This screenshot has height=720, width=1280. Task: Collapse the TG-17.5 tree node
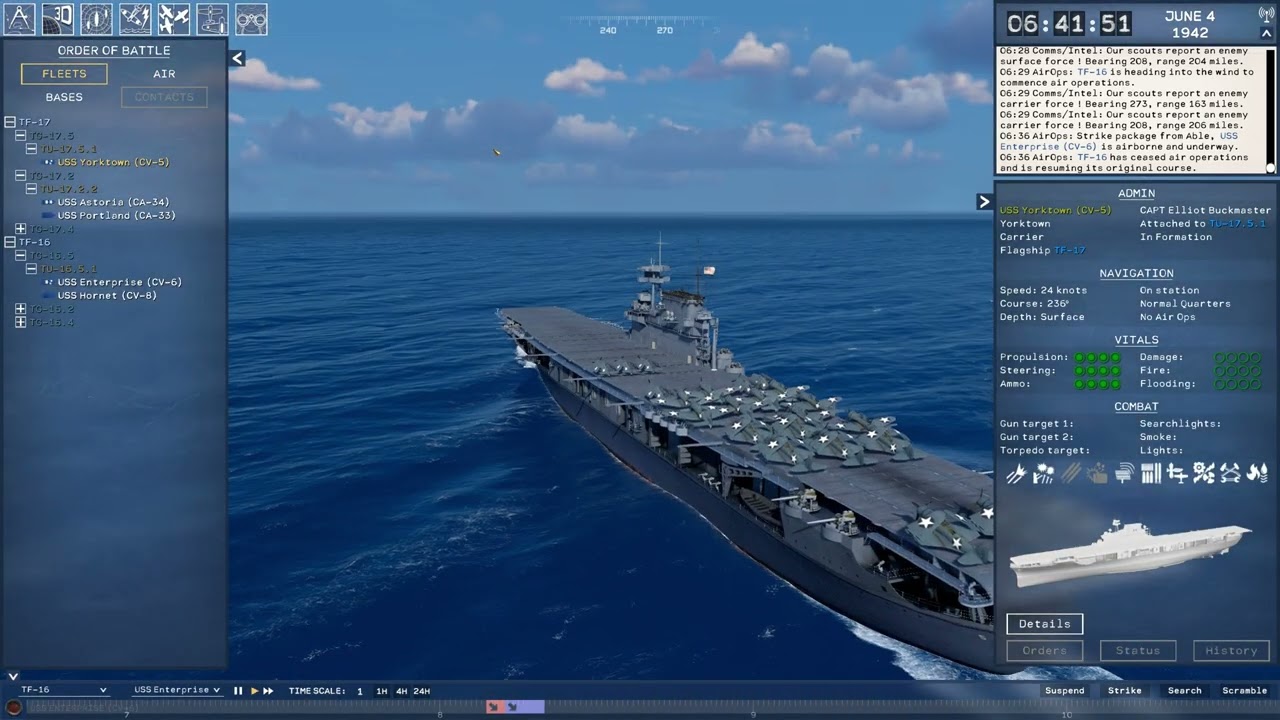click(21, 136)
